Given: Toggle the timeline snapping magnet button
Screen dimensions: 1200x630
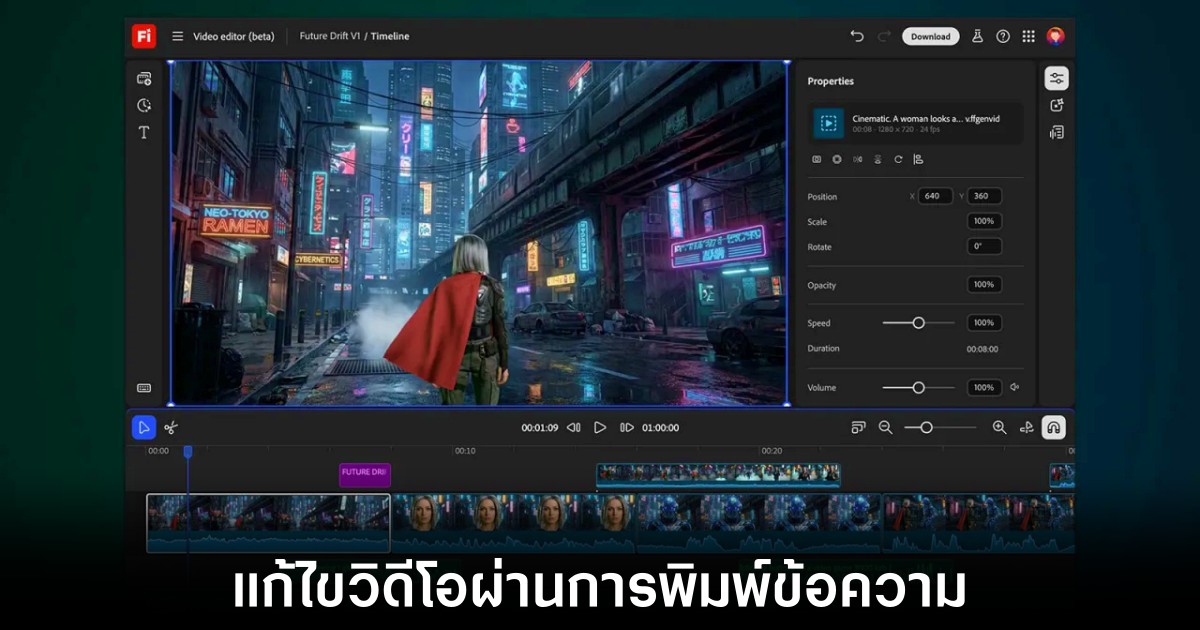Looking at the screenshot, I should coord(1053,428).
